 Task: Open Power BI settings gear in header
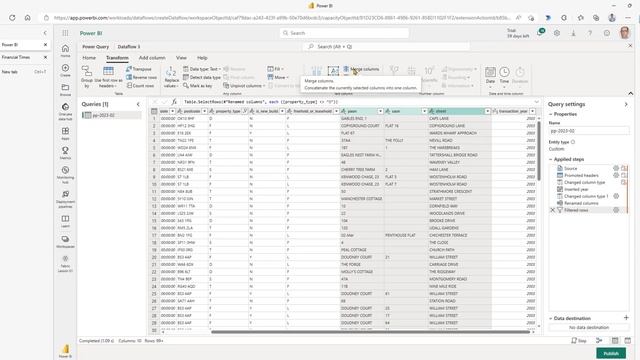coord(557,33)
